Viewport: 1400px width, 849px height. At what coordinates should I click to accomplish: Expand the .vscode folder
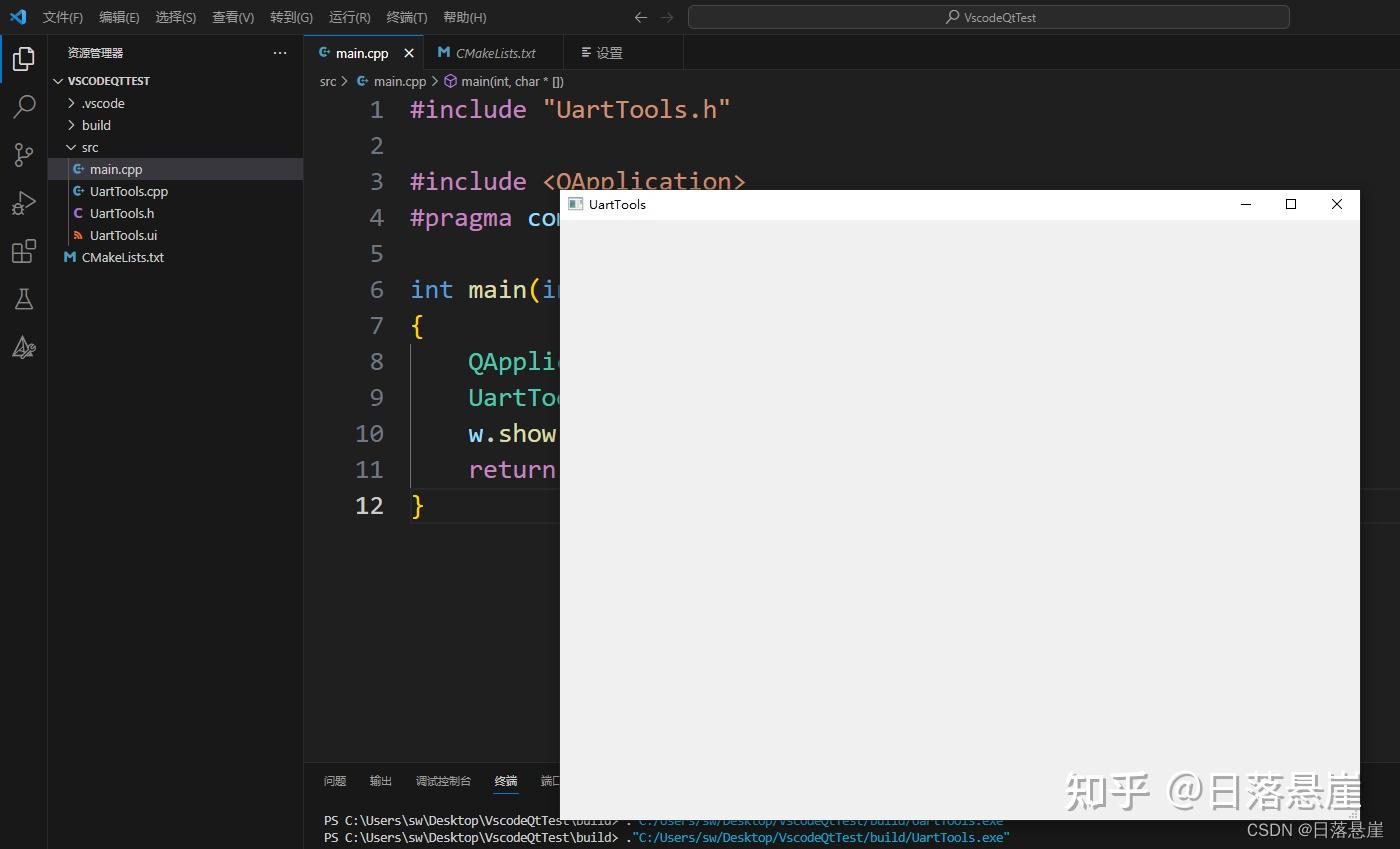[x=71, y=103]
